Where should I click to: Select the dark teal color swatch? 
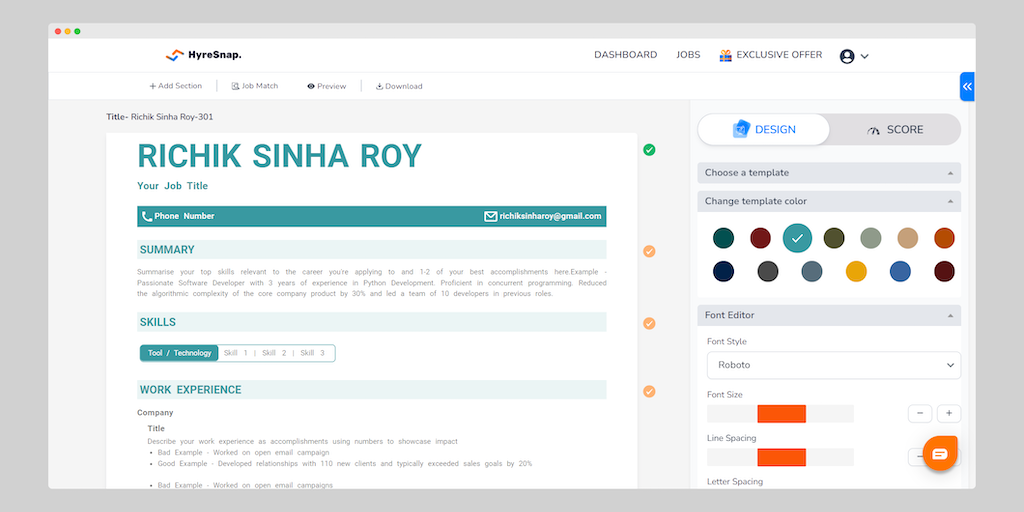point(724,238)
